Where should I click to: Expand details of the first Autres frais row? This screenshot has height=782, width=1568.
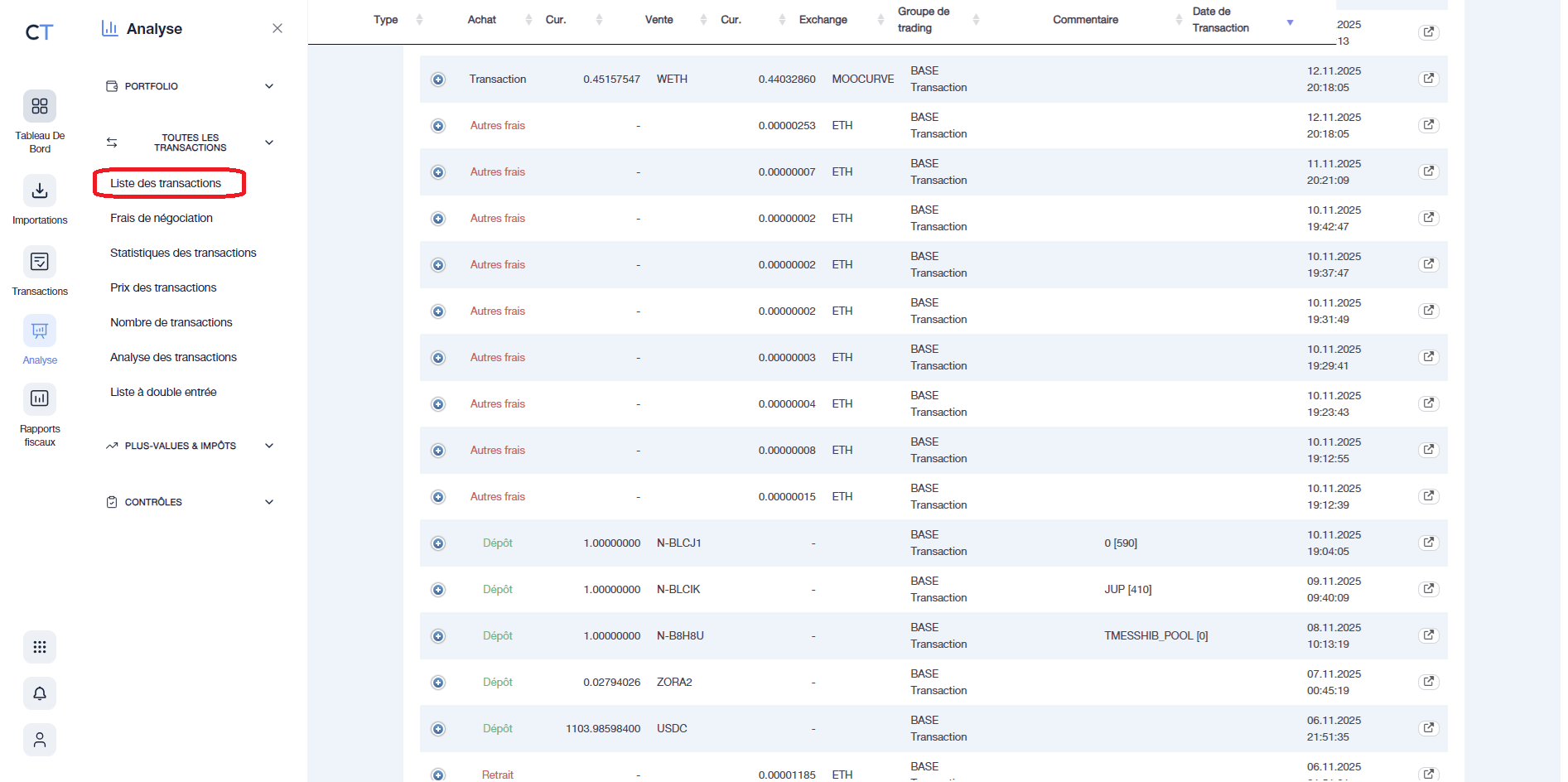point(438,125)
